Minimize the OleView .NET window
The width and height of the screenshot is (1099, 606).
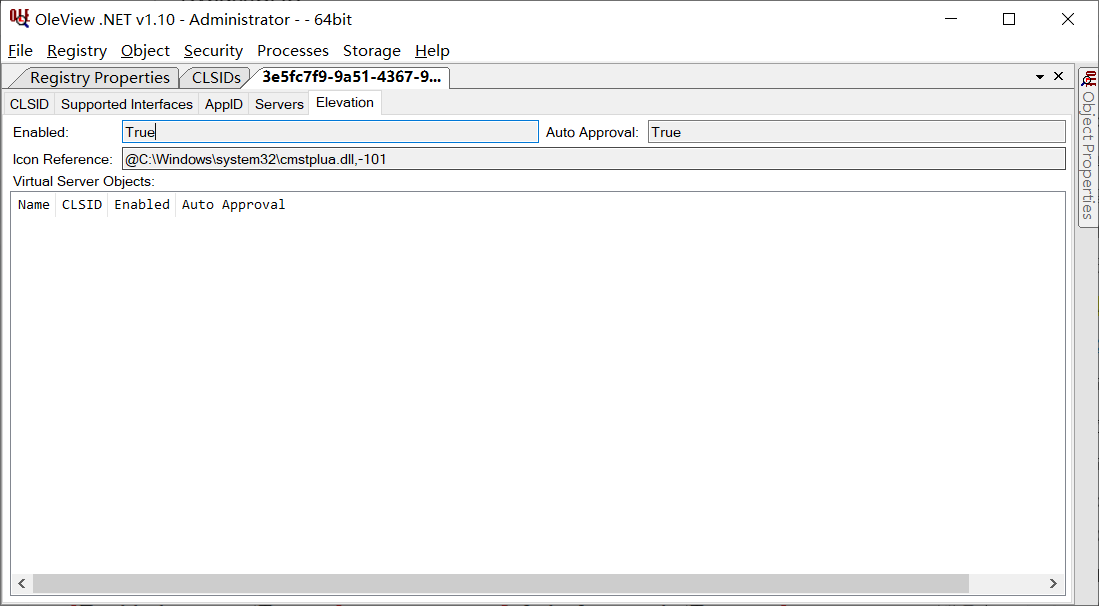(950, 19)
